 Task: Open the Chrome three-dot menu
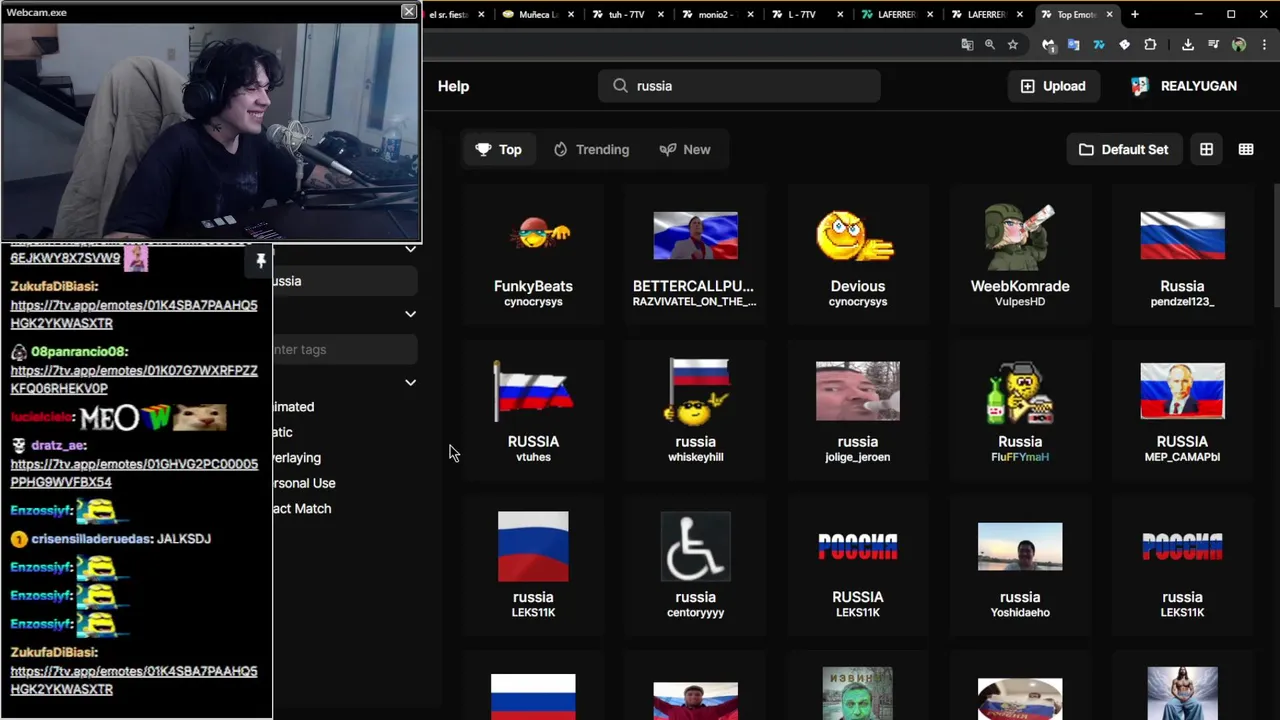(1265, 45)
